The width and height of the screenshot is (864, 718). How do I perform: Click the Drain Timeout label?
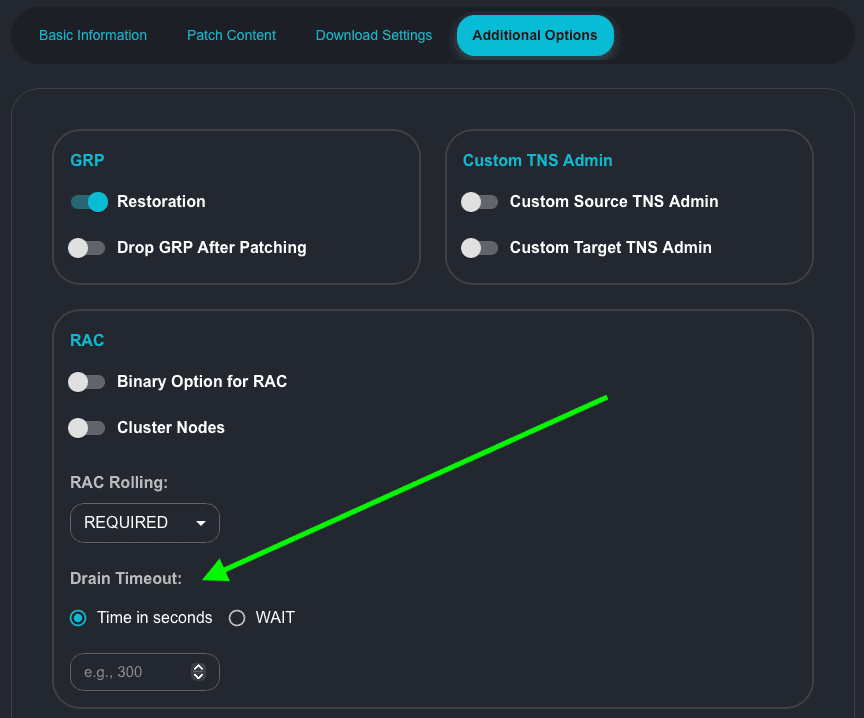tap(126, 578)
